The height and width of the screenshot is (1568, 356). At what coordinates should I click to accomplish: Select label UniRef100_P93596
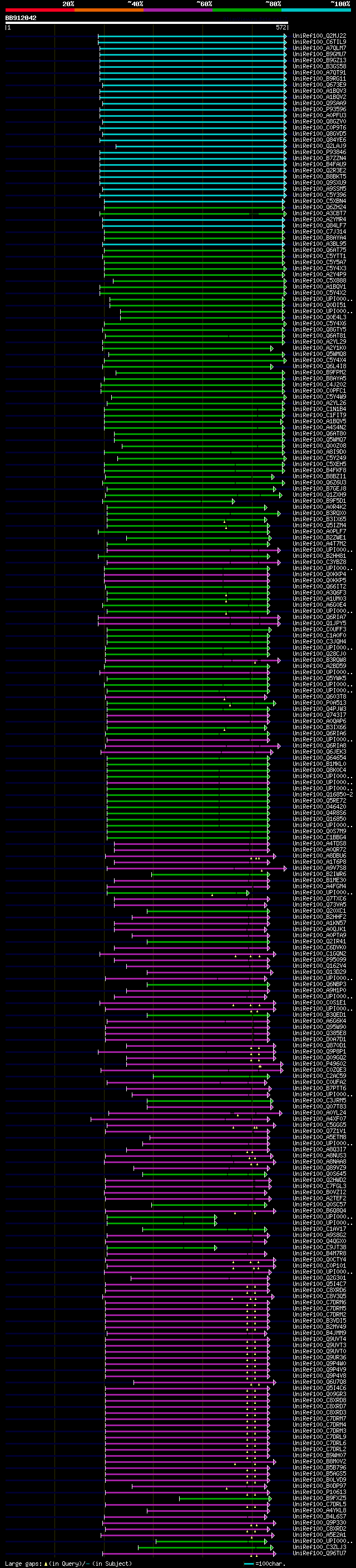319,109
